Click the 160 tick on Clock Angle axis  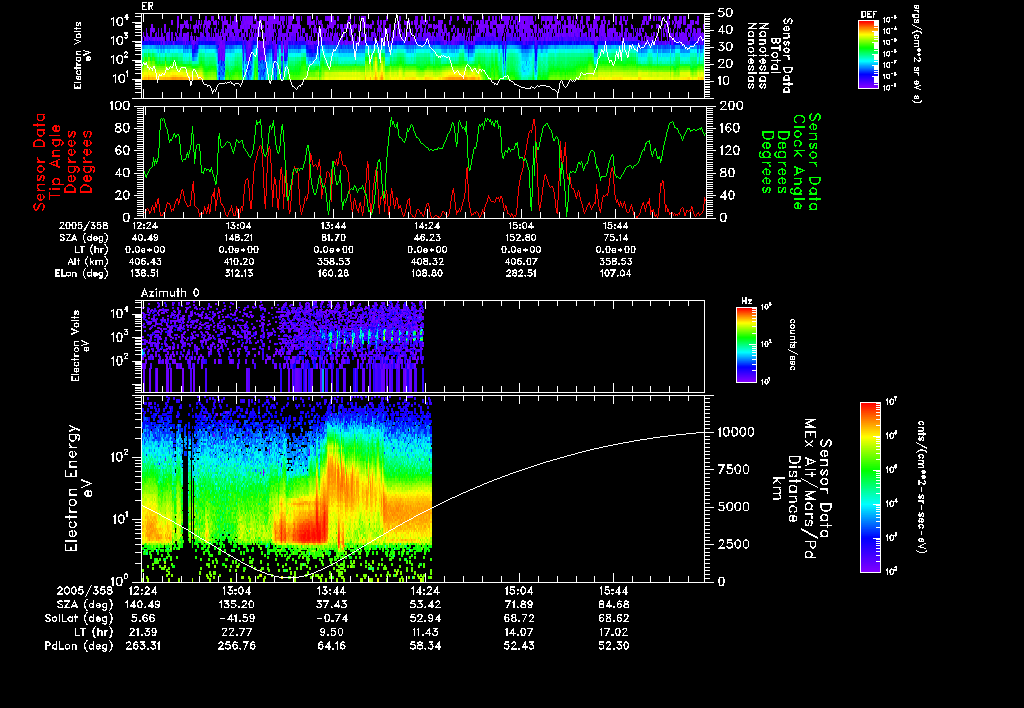pyautogui.click(x=730, y=128)
